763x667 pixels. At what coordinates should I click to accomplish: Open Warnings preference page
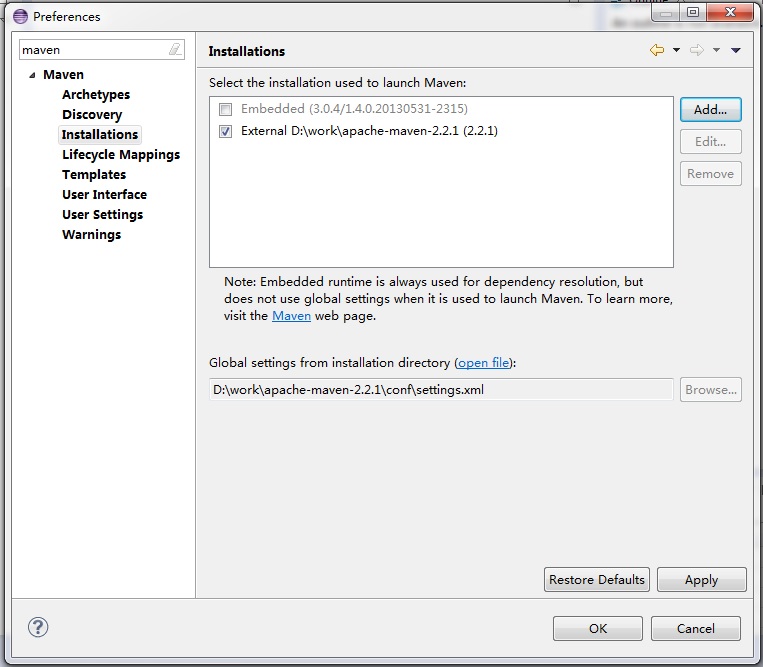coord(91,234)
